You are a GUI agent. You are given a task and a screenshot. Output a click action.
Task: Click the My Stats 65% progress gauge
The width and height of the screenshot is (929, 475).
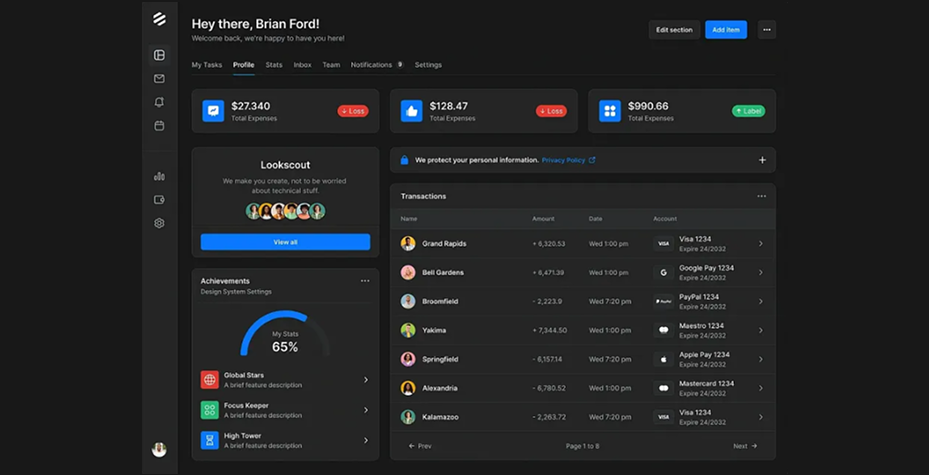pos(285,333)
